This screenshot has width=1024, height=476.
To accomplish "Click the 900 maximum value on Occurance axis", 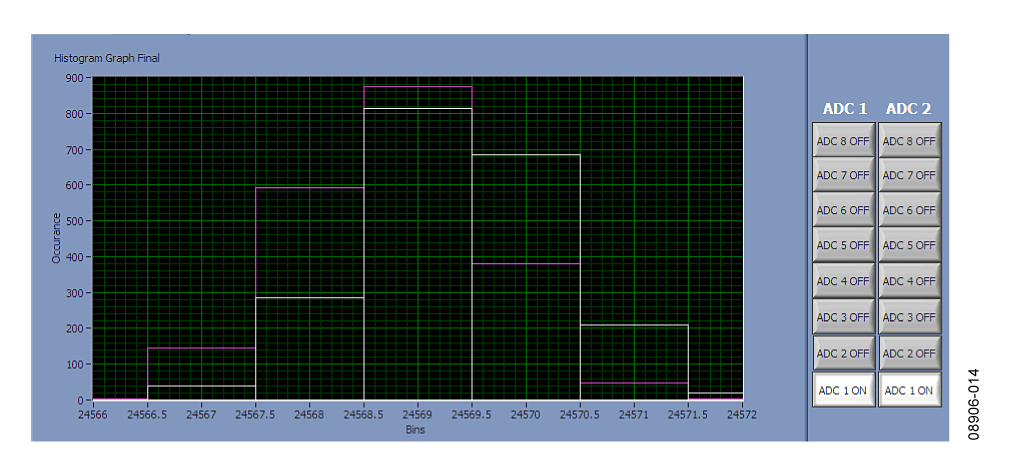I will pos(75,78).
